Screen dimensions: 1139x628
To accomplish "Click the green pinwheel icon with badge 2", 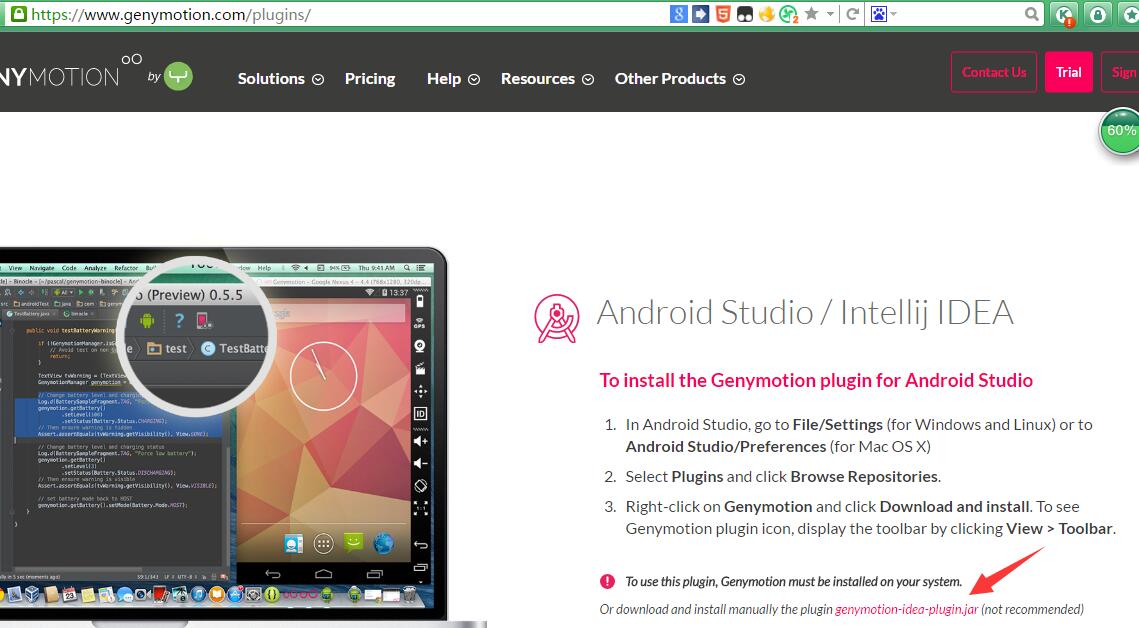I will point(789,14).
